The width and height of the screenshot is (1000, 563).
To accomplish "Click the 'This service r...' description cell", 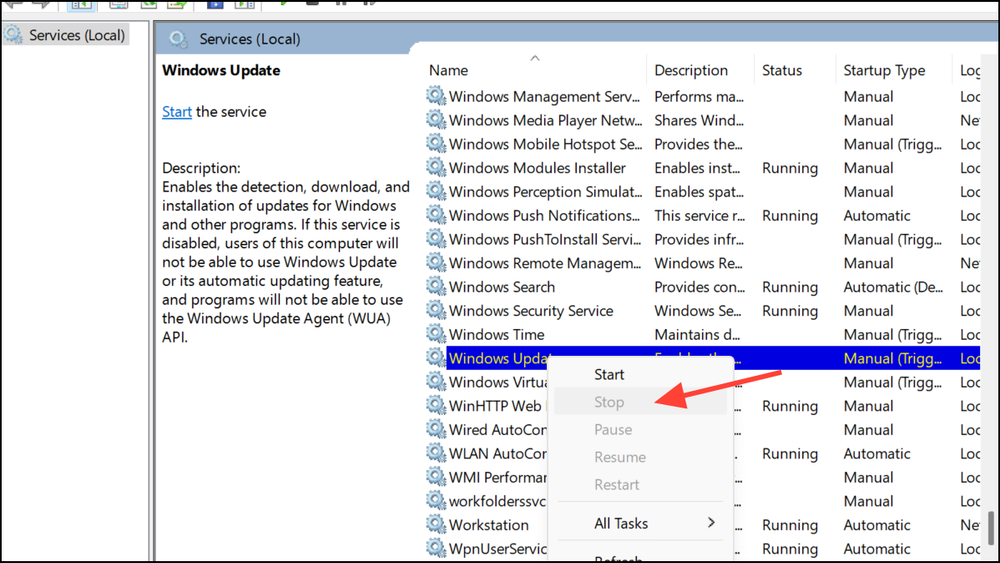I will (x=700, y=216).
